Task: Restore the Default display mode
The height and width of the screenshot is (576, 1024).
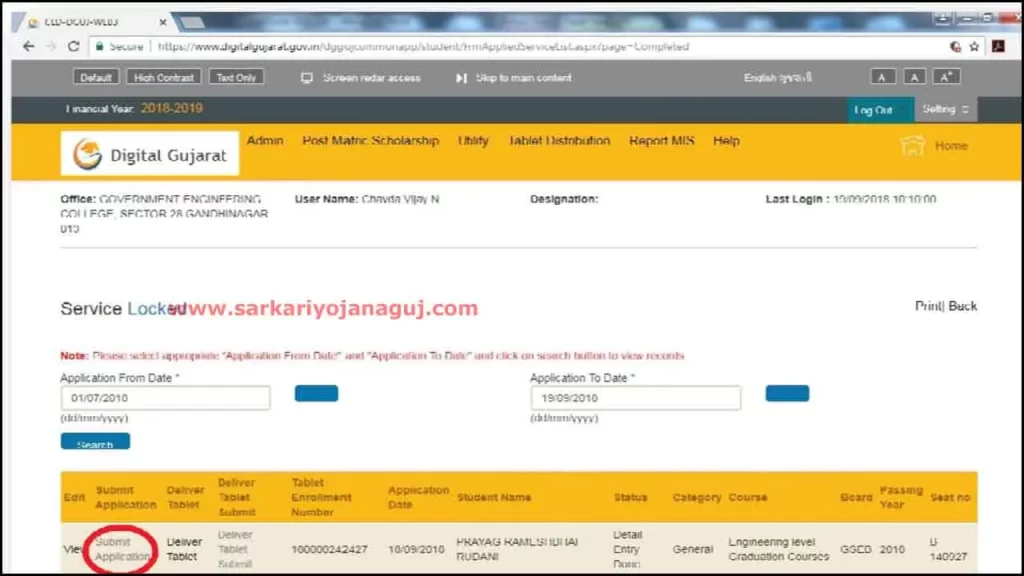Action: [97, 77]
